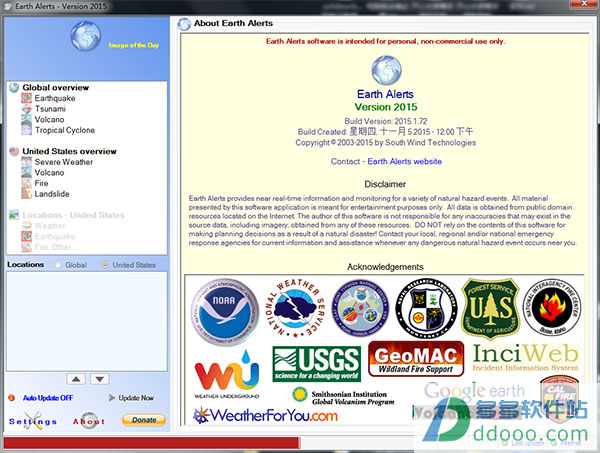Move location down with the down arrow
This screenshot has width=600, height=453.
(x=100, y=379)
